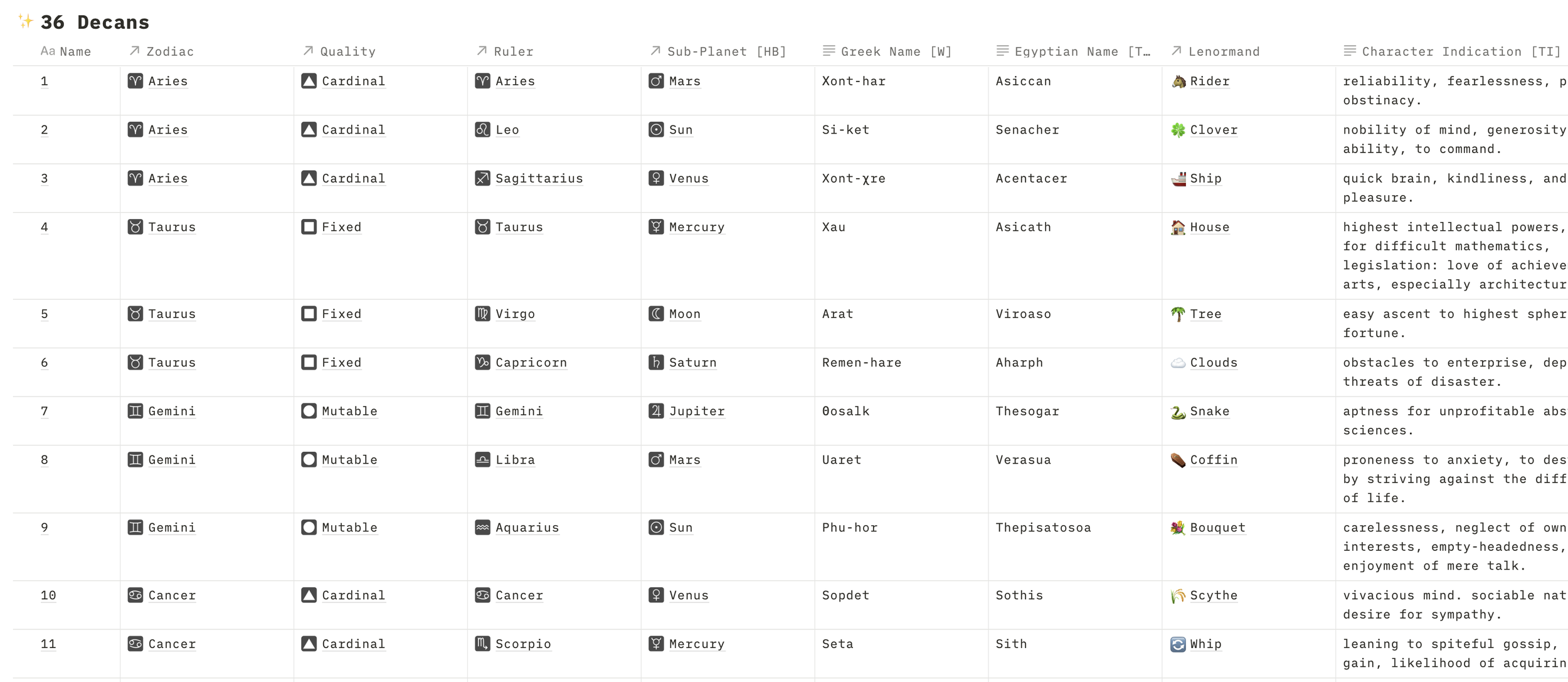The width and height of the screenshot is (1568, 682).
Task: Click the four-leaf clover icon
Action: coord(1178,130)
